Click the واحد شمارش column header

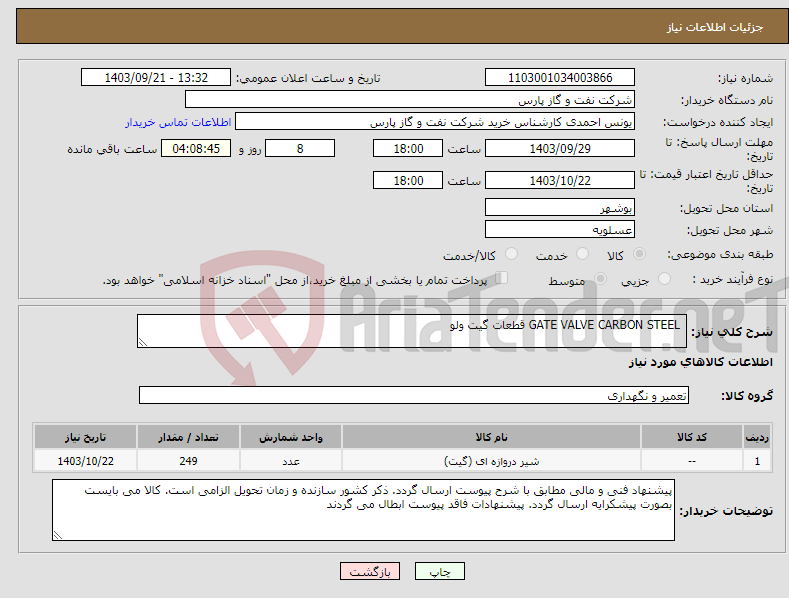tap(291, 437)
